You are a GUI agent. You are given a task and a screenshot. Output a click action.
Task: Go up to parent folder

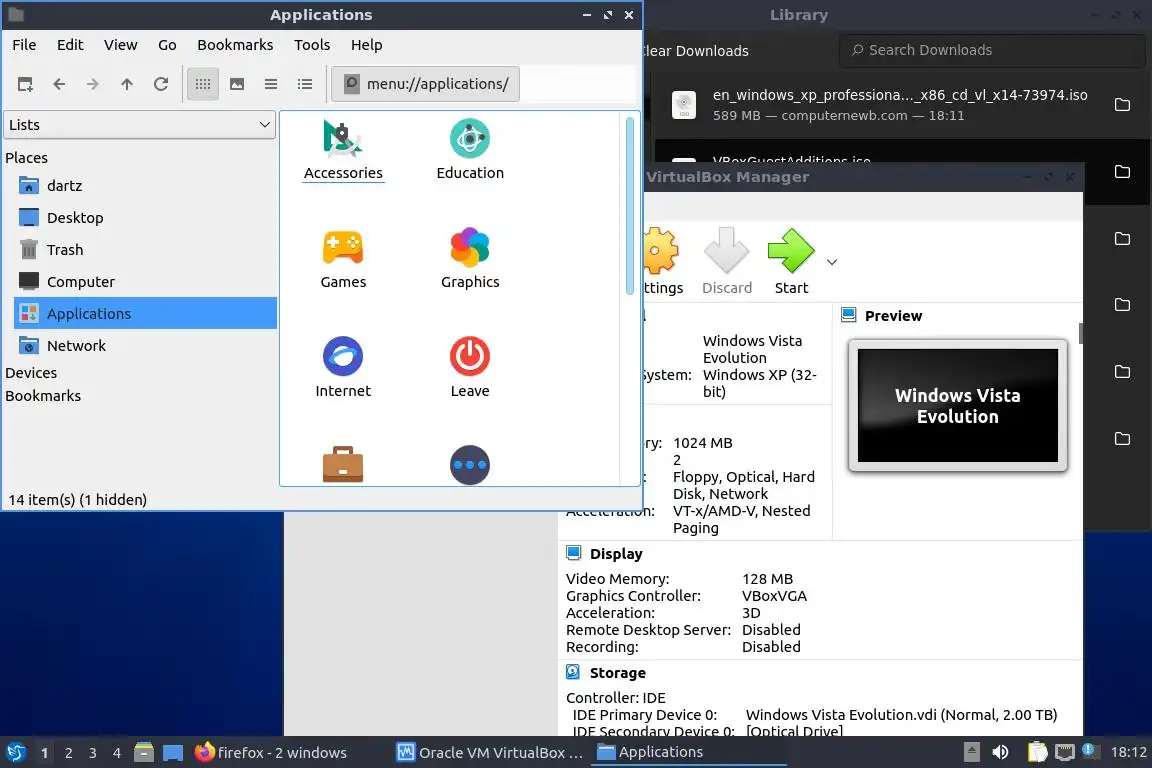pos(127,84)
